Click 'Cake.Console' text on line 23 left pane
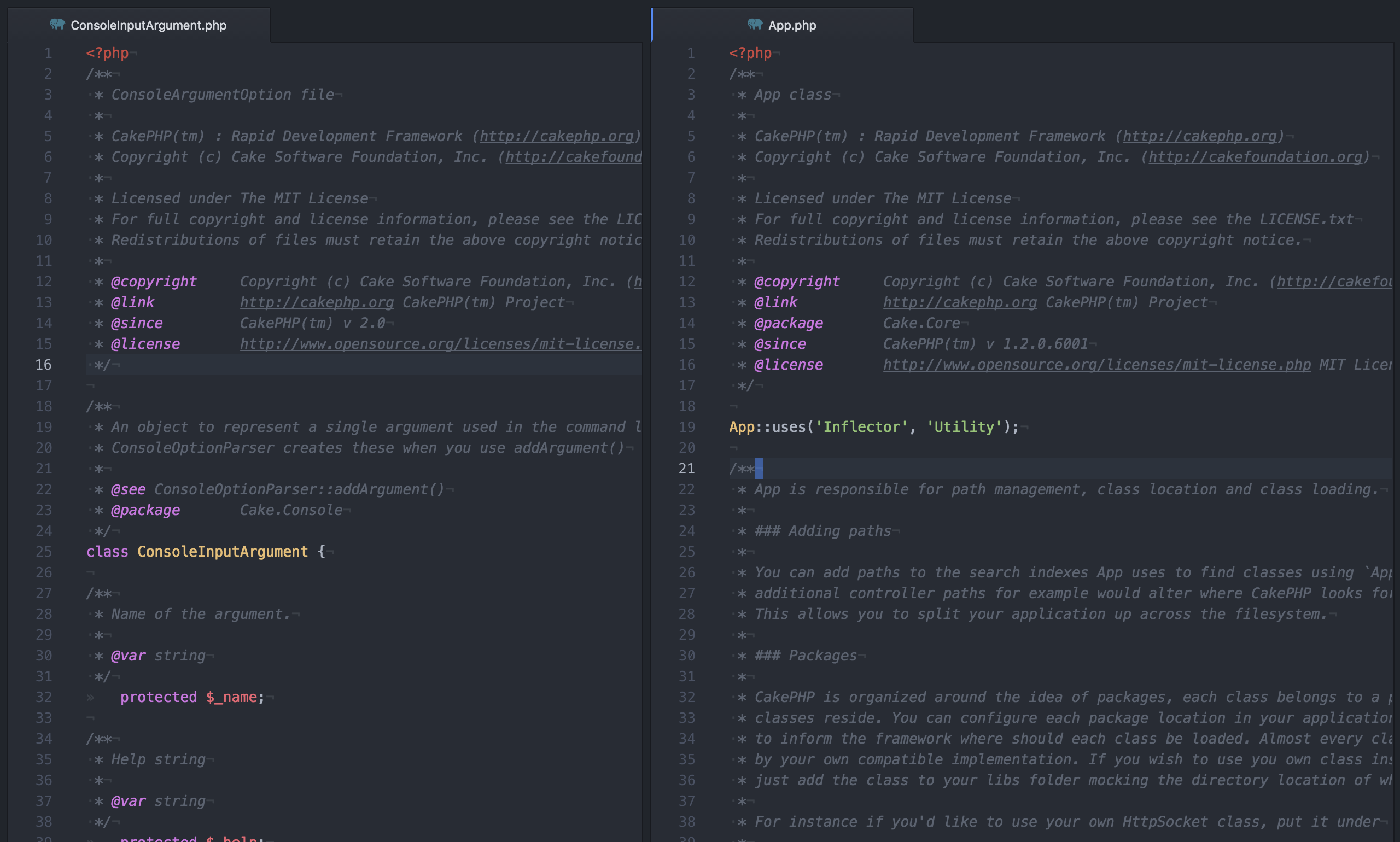This screenshot has height=842, width=1400. pos(291,510)
